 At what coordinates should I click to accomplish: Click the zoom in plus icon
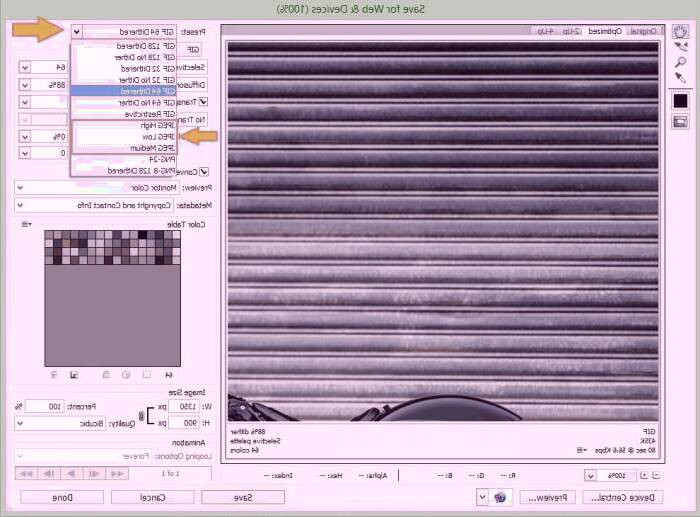[644, 475]
